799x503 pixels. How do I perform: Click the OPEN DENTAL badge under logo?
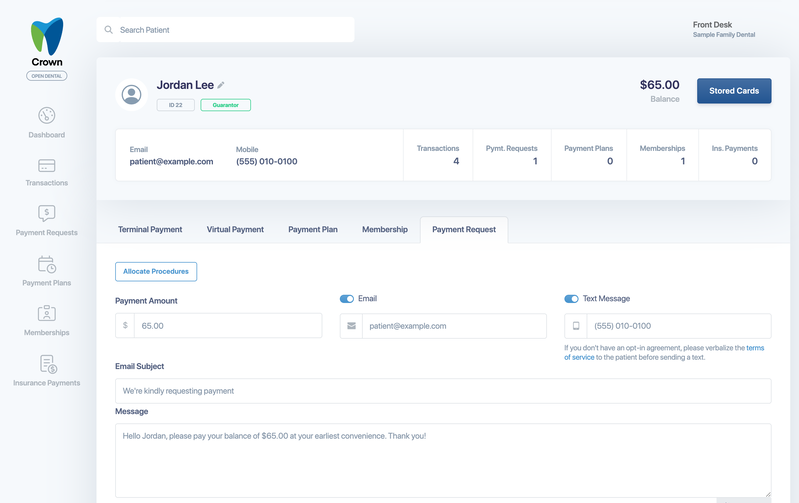[46, 76]
